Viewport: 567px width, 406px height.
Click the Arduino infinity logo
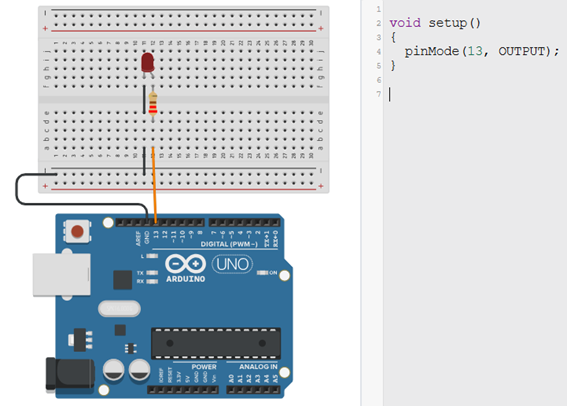coord(186,264)
